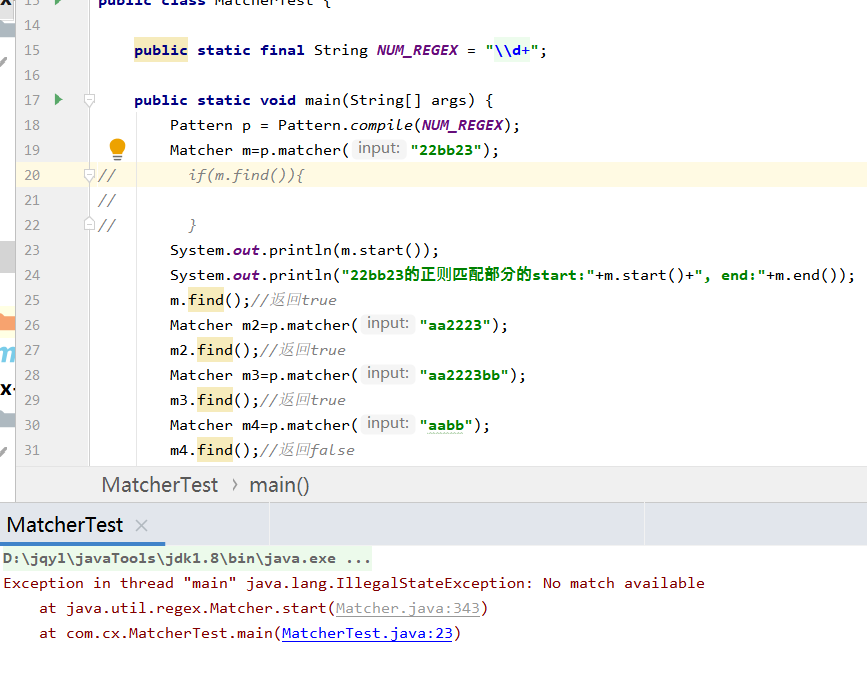Click the "aabb" string literal on line 30

[x=446, y=425]
